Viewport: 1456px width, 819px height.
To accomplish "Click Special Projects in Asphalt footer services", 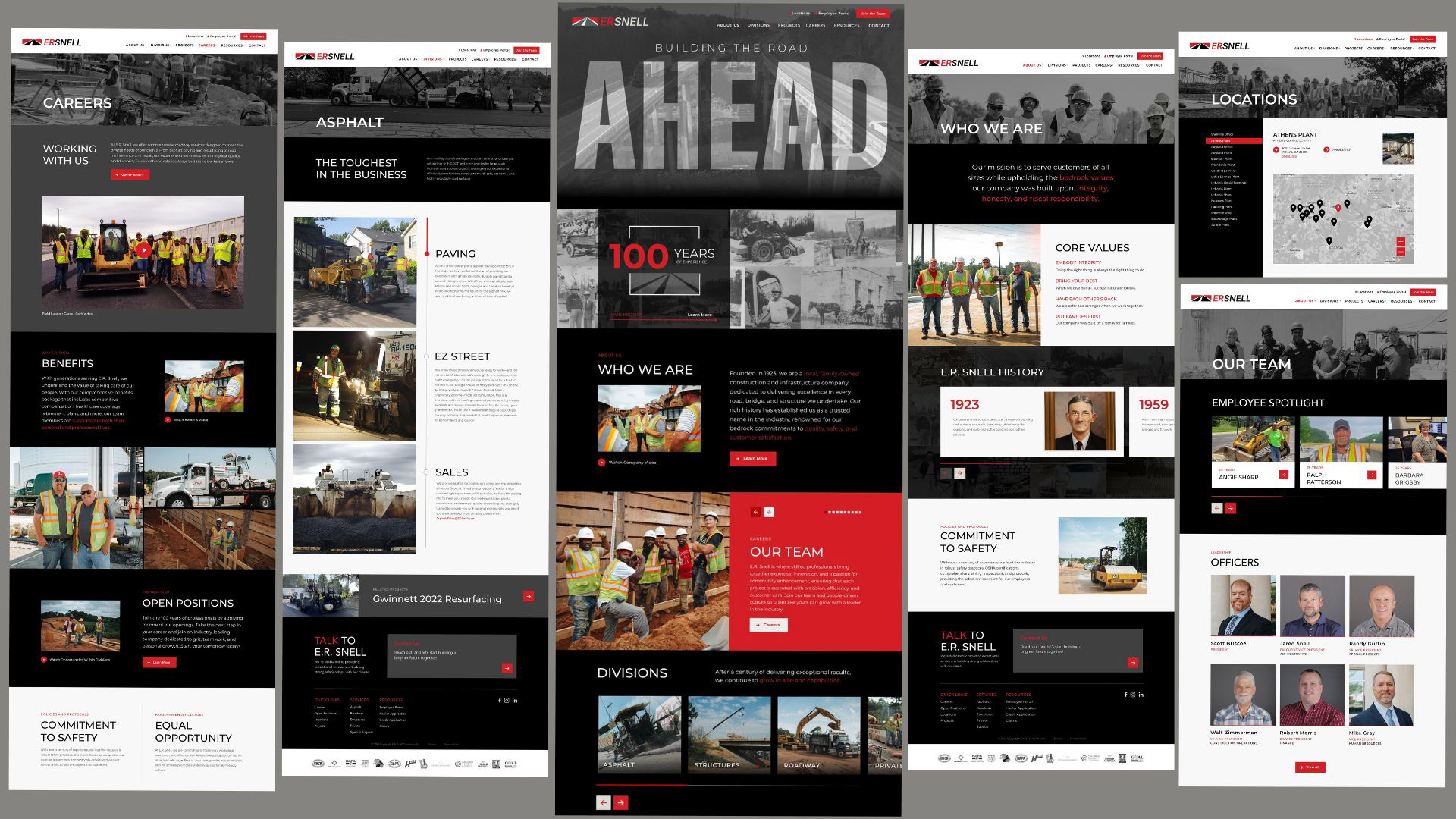I will 361,732.
